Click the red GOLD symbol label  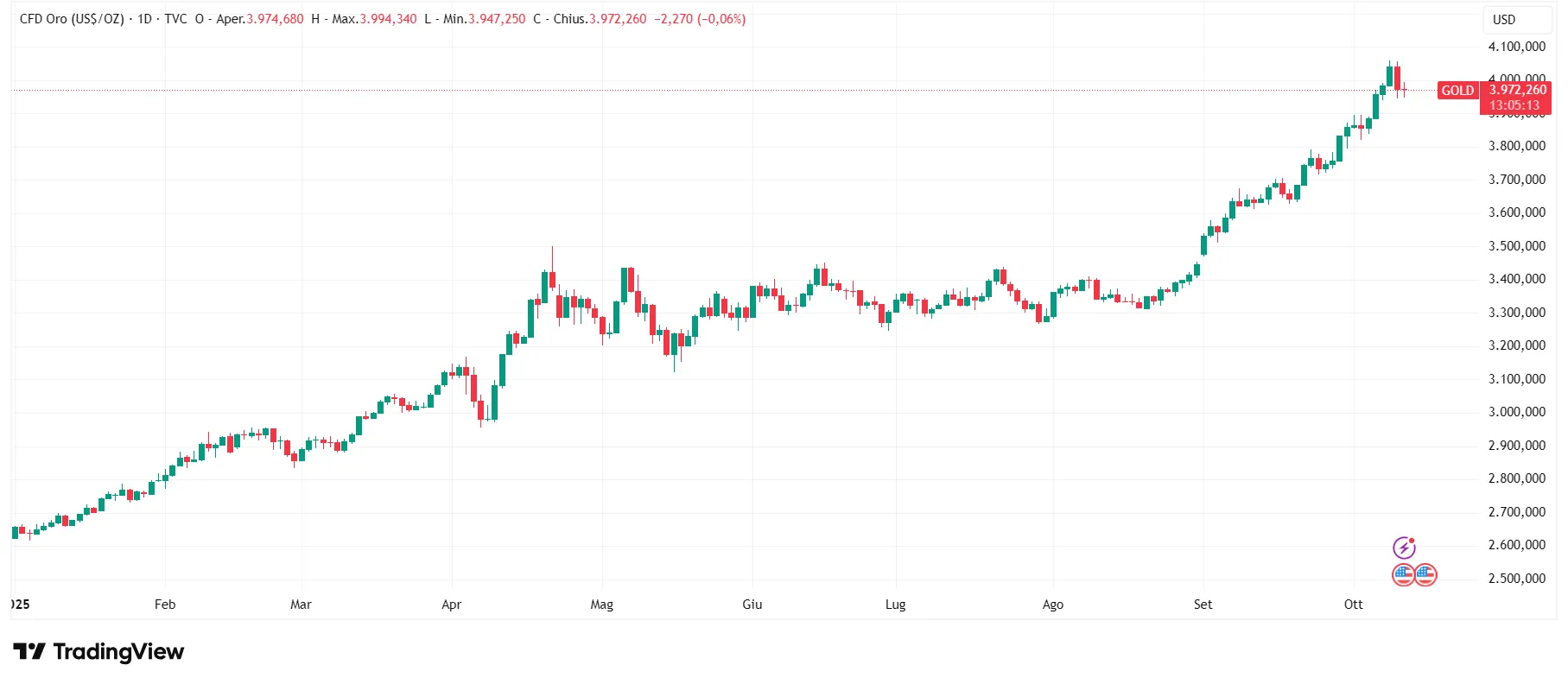[1457, 90]
